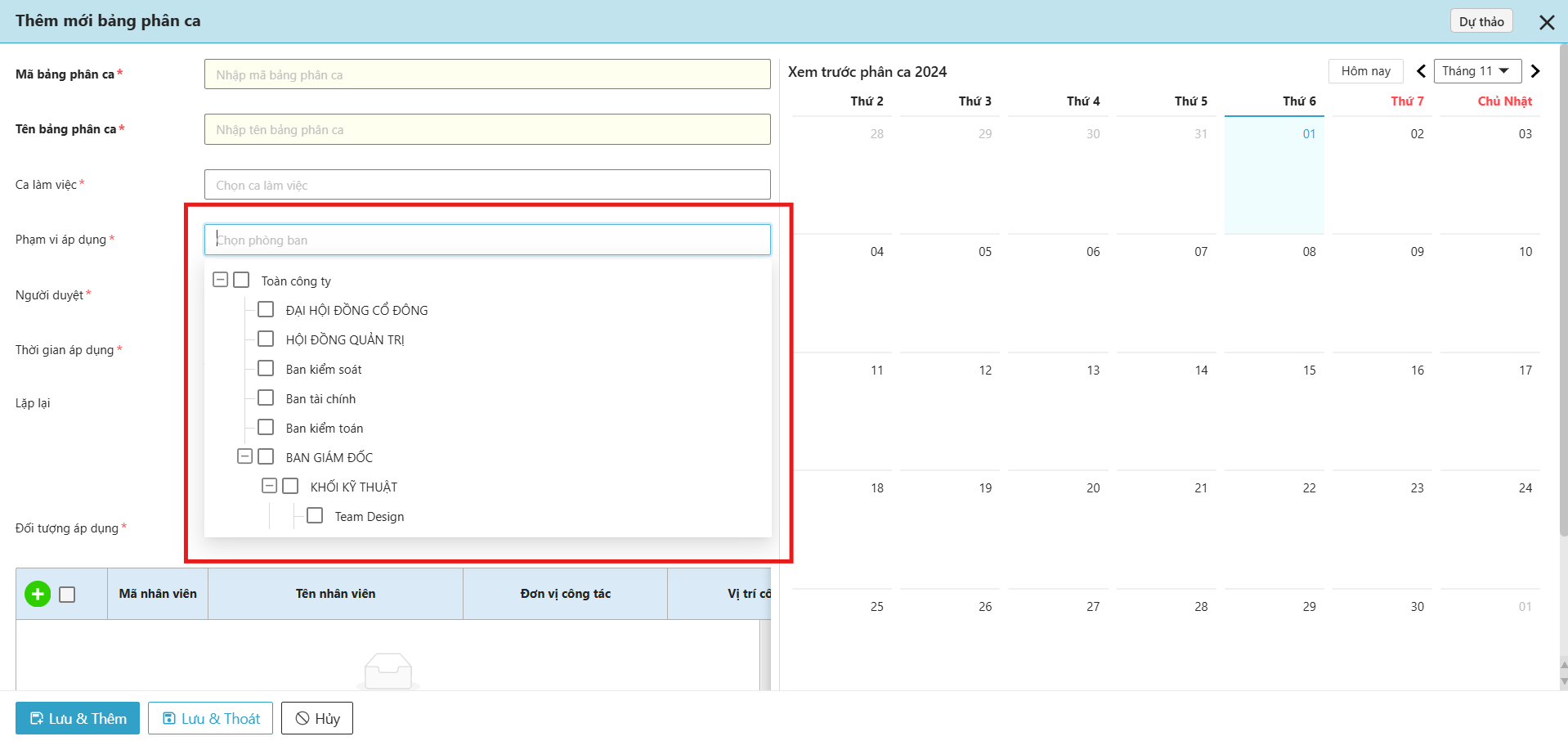The width and height of the screenshot is (1568, 741).
Task: Click Lưu & Thêm save button
Action: pyautogui.click(x=78, y=718)
